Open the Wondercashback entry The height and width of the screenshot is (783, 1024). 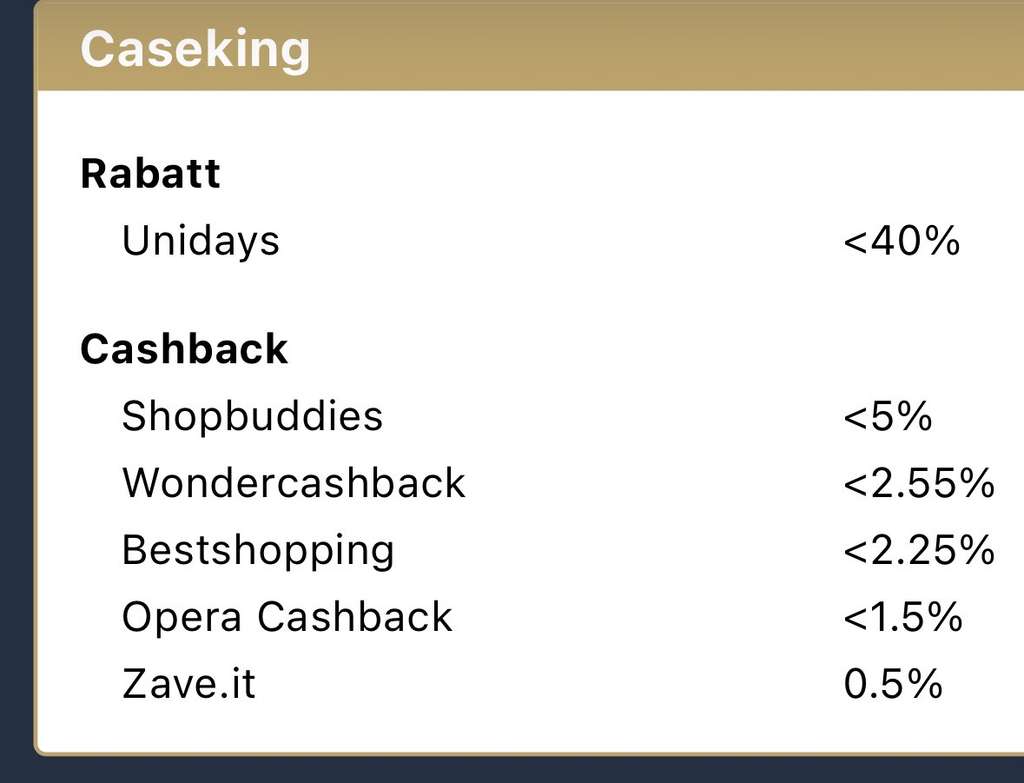294,483
